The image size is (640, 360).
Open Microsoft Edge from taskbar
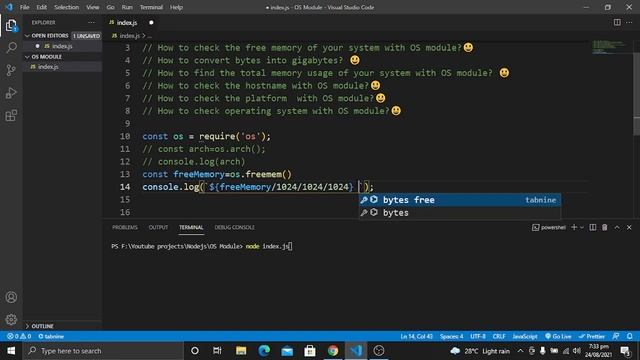tap(264, 351)
